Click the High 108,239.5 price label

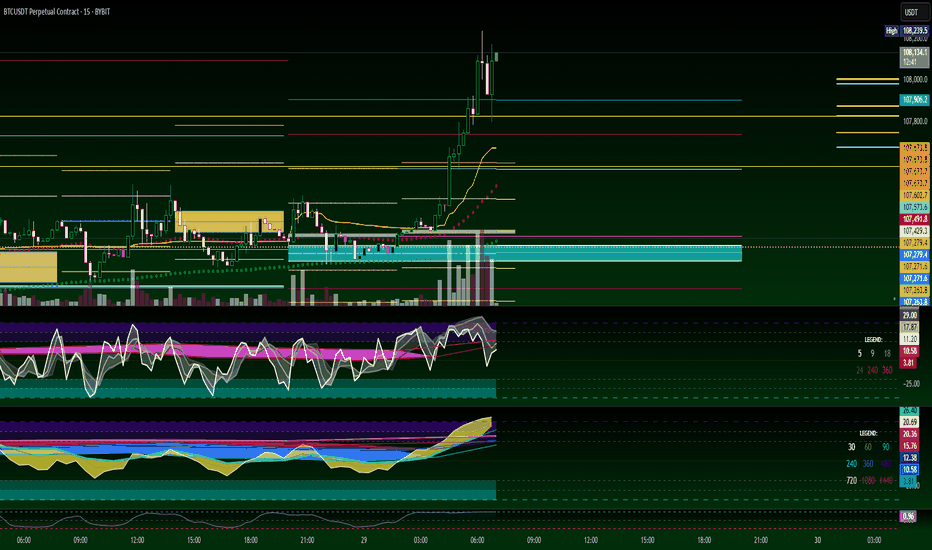tap(907, 30)
